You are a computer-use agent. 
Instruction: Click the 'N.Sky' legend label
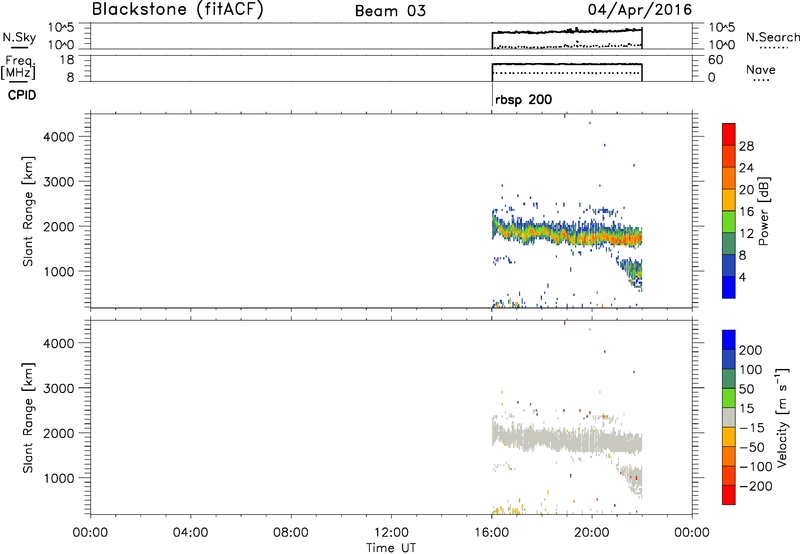coord(19,37)
